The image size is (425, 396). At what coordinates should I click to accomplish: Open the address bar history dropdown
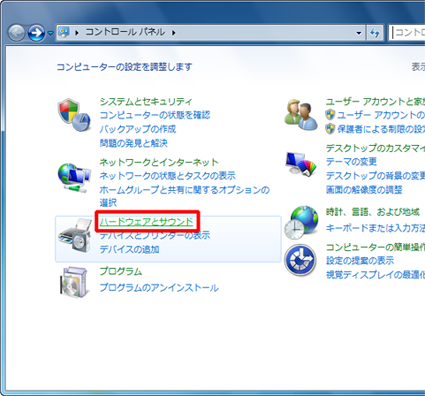pyautogui.click(x=359, y=33)
